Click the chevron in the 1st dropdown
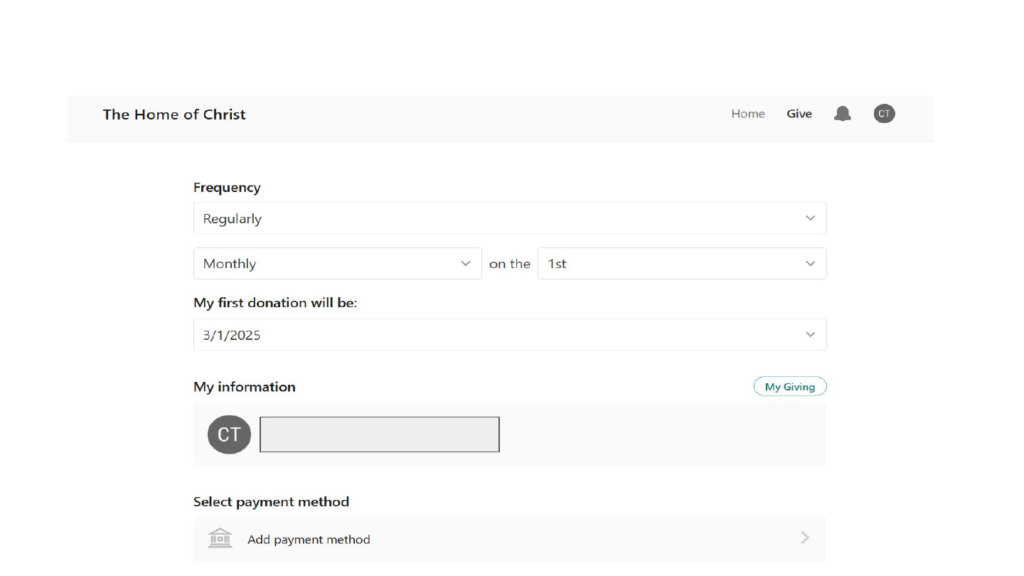This screenshot has width=1024, height=576. coord(810,264)
